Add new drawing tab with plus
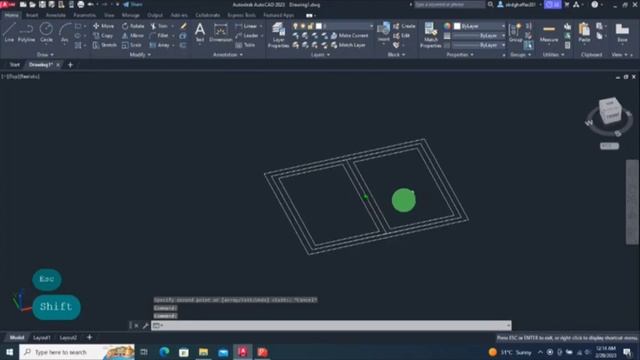640x360 pixels. click(70, 64)
